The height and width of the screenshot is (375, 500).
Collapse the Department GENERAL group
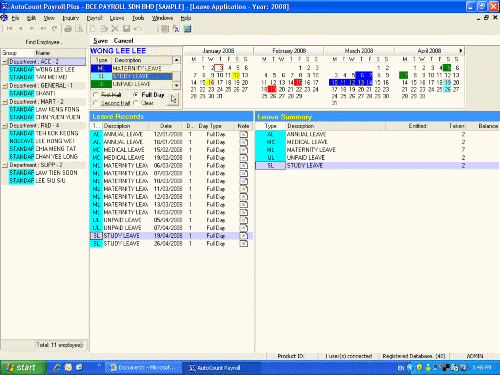point(5,86)
